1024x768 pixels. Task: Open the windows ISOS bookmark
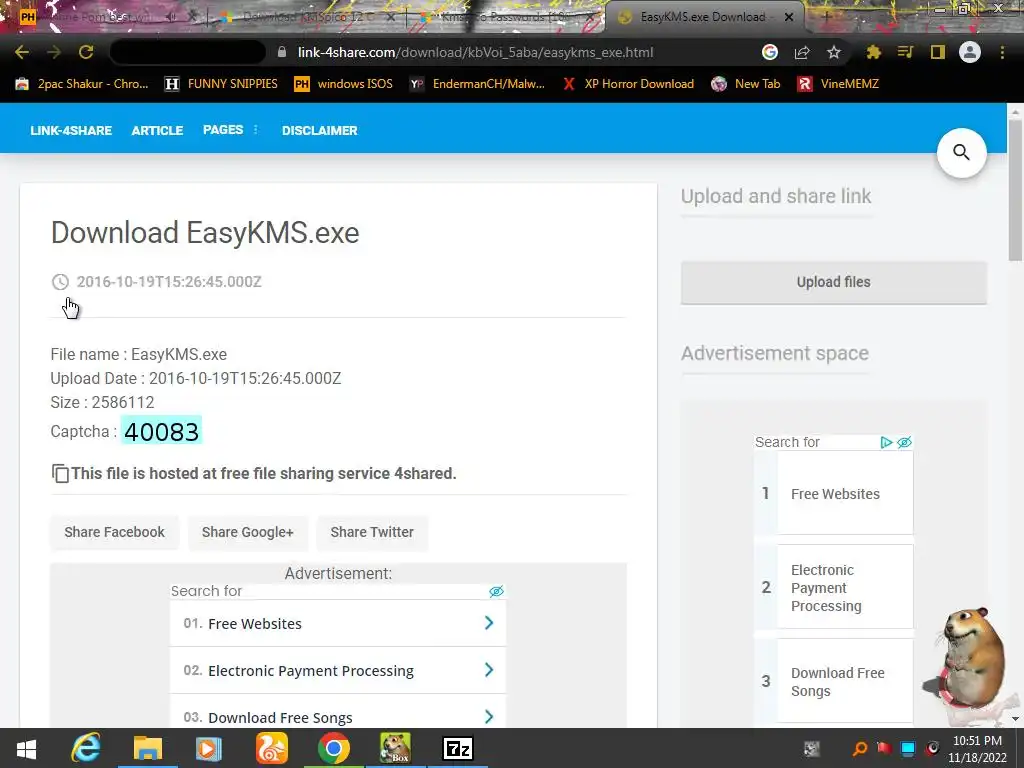[x=344, y=84]
